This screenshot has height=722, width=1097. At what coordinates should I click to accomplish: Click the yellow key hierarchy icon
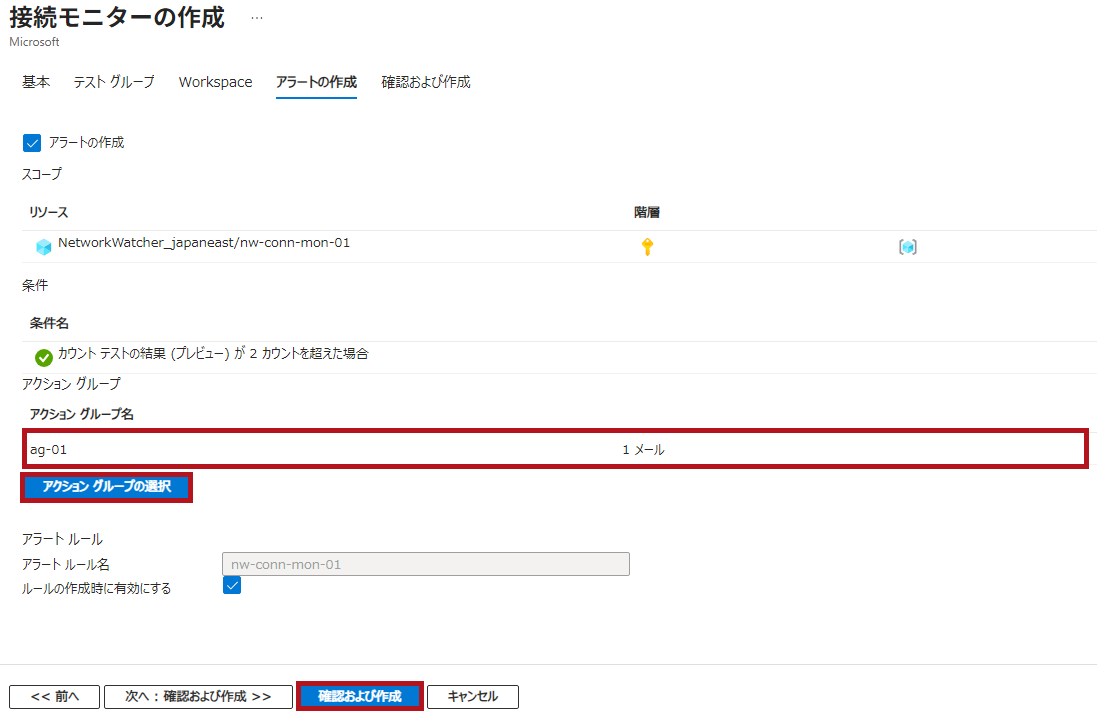coord(647,246)
